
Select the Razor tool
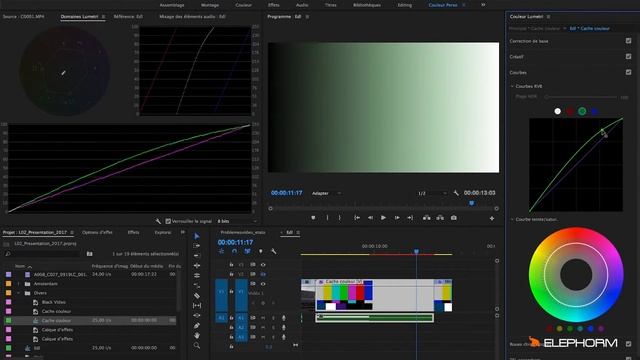click(x=197, y=296)
